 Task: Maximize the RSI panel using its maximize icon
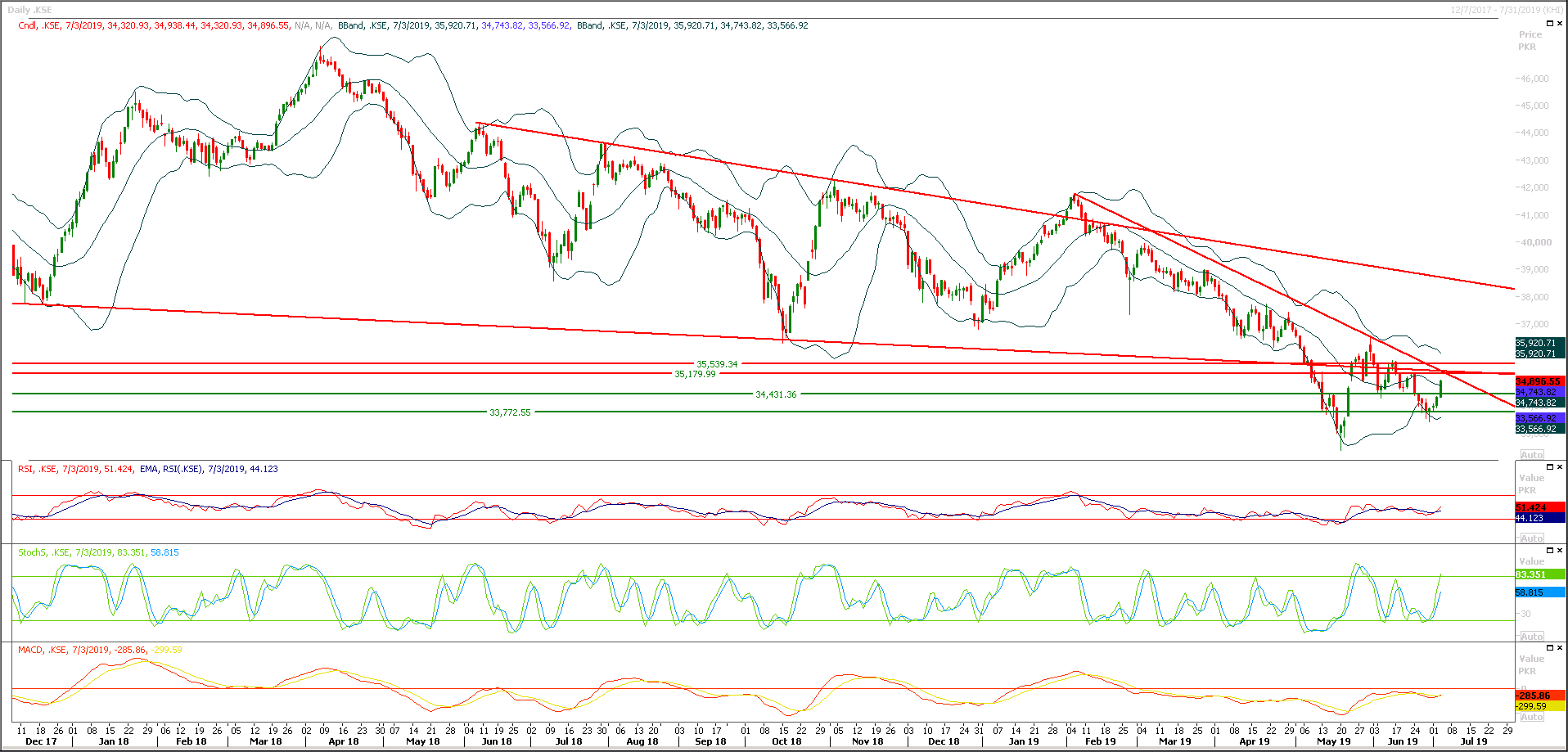[1549, 466]
